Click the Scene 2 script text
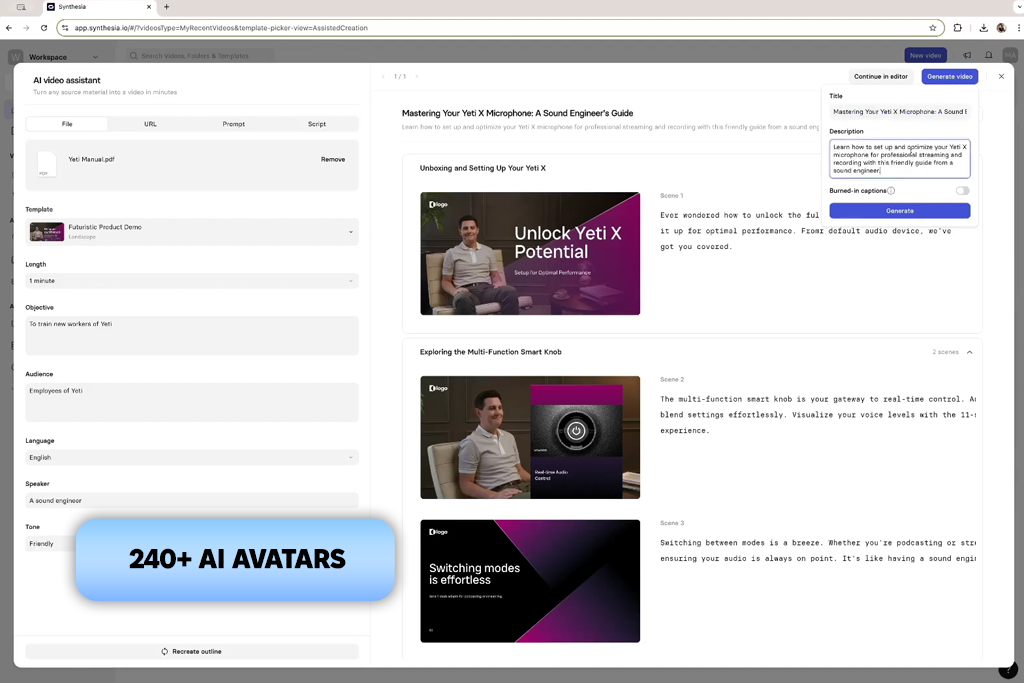 click(x=818, y=415)
